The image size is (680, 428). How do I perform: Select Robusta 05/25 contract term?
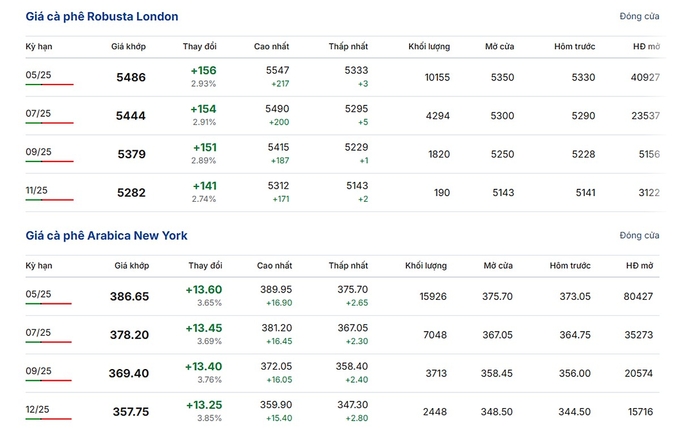coord(38,75)
